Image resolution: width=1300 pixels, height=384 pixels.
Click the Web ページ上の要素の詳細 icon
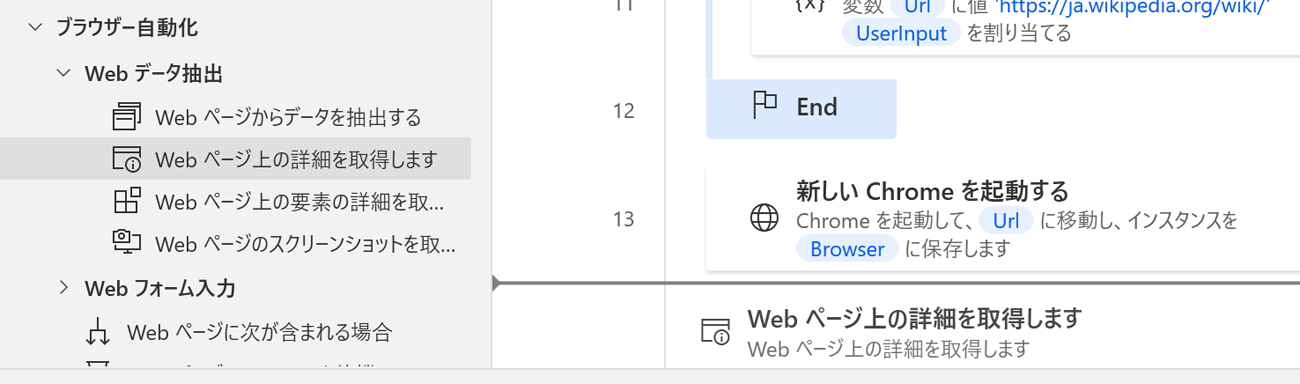point(127,201)
